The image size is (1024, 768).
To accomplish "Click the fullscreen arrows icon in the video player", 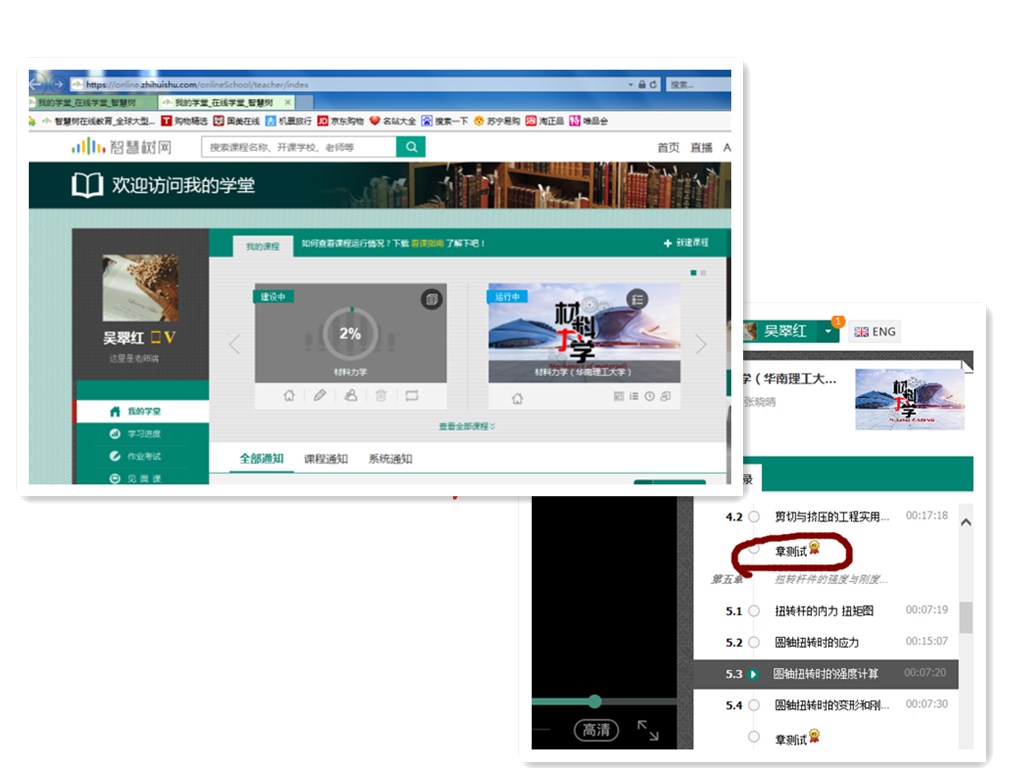I will coord(648,730).
